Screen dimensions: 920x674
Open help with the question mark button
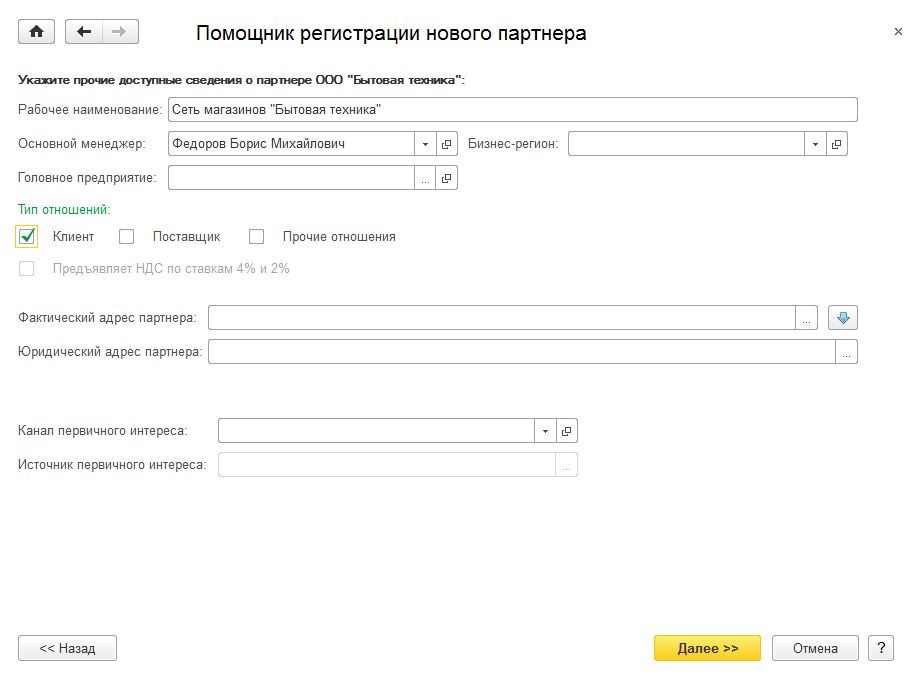tap(881, 648)
